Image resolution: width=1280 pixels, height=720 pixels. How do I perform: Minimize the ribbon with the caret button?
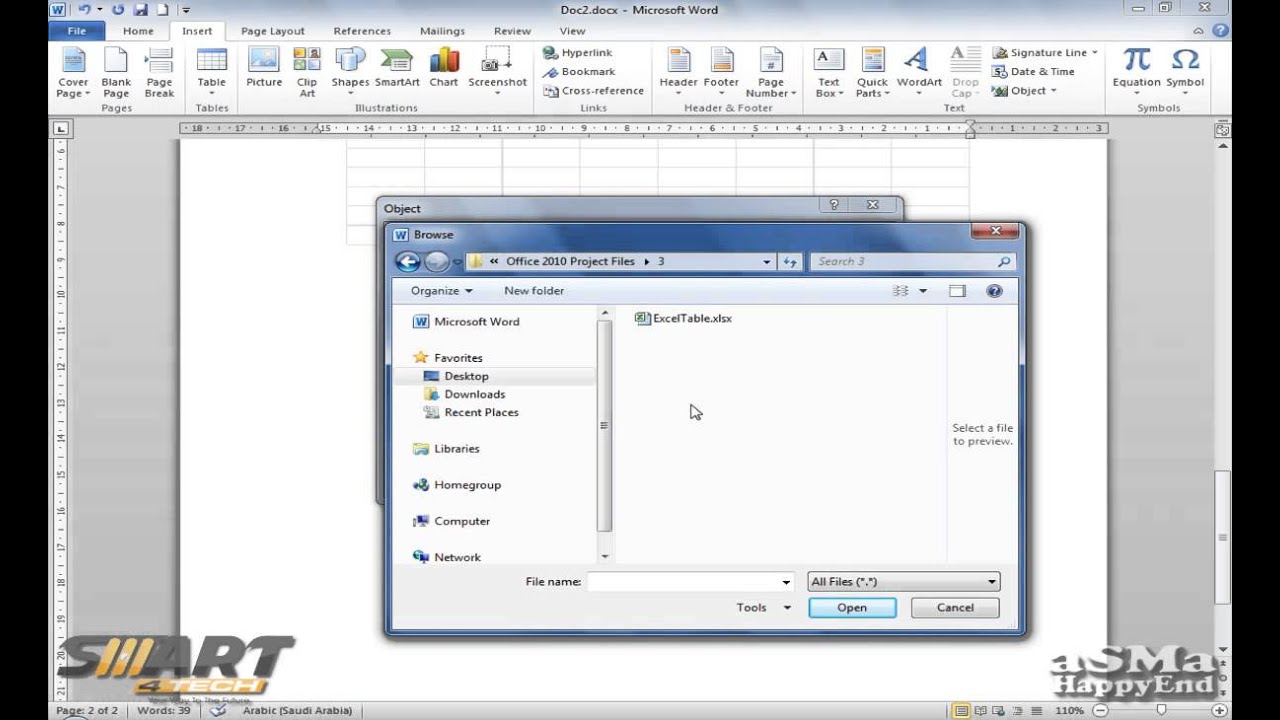1199,31
